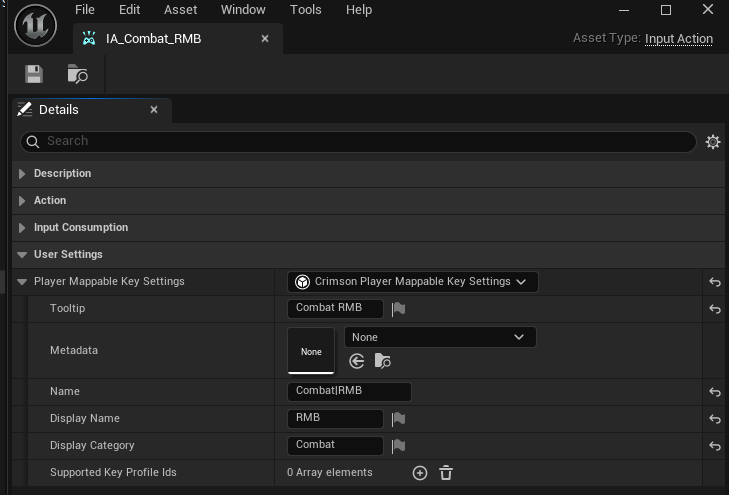Remove all Supported Key Profile Ids elements
729x495 pixels.
click(x=446, y=473)
